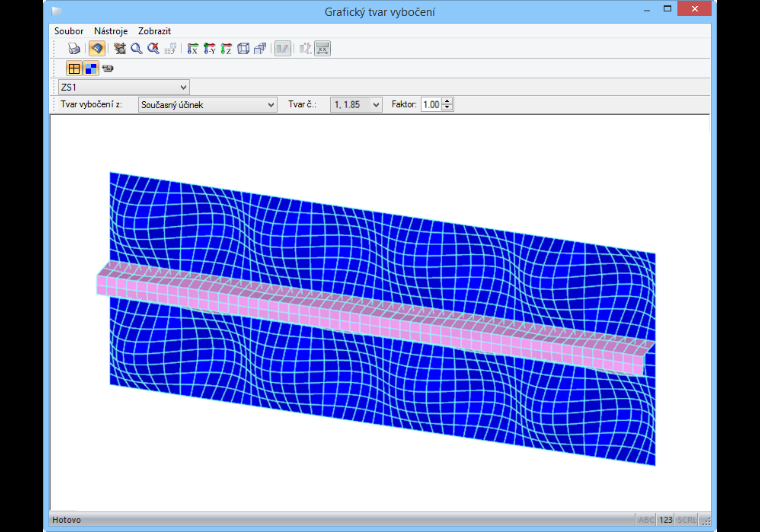760x532 pixels.
Task: Switch to the X axis view
Action: (192, 48)
